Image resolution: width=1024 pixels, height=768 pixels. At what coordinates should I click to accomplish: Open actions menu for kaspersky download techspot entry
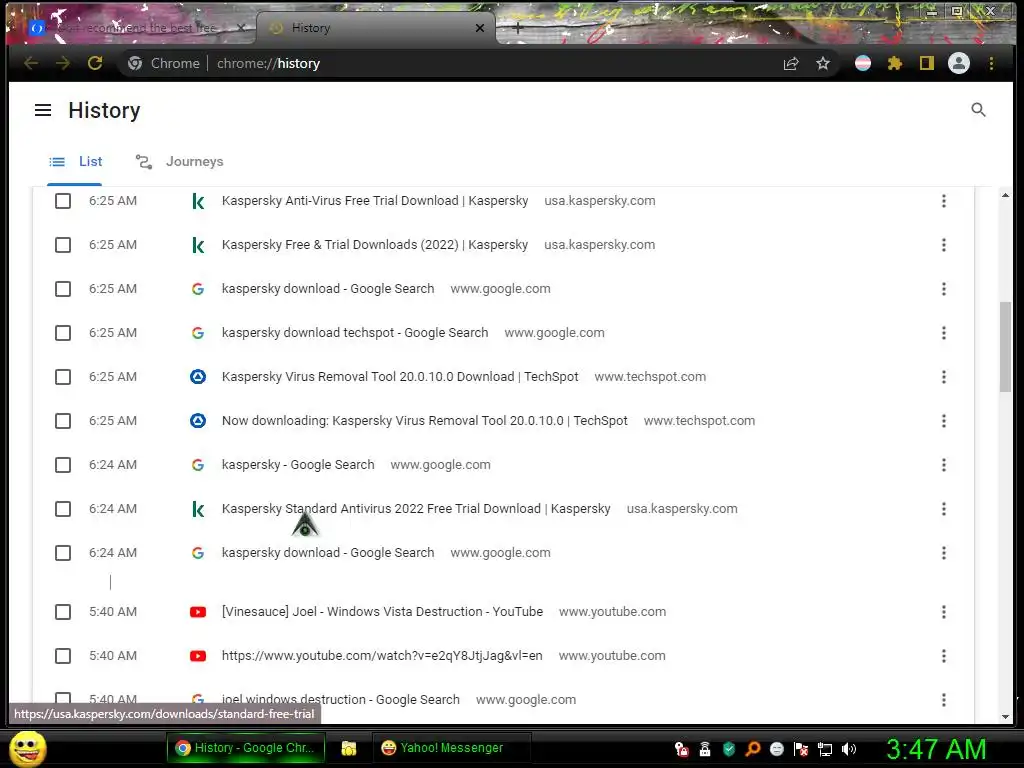click(944, 333)
